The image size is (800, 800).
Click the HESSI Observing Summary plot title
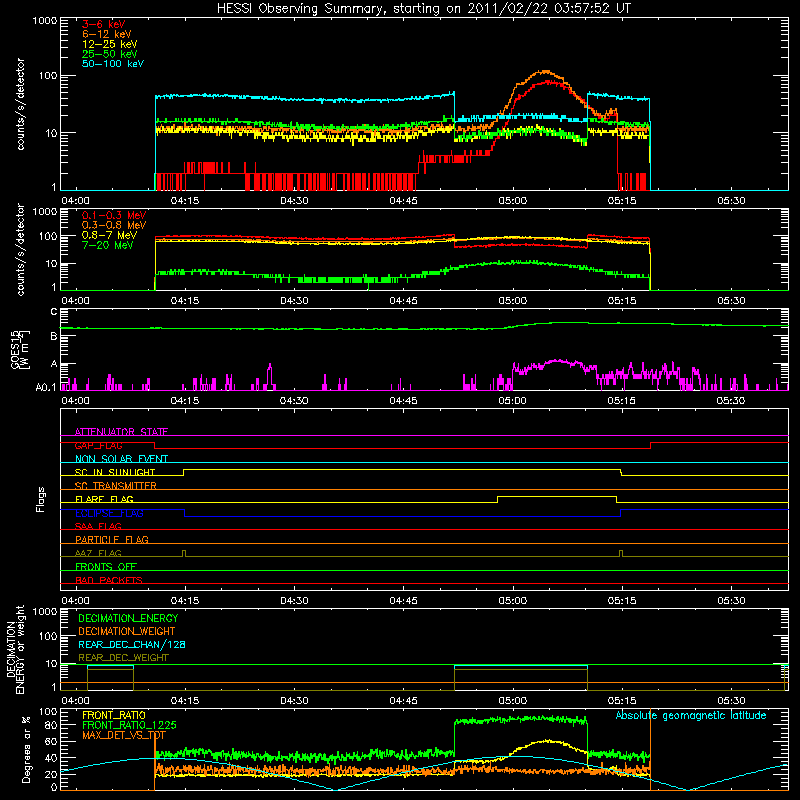424,9
